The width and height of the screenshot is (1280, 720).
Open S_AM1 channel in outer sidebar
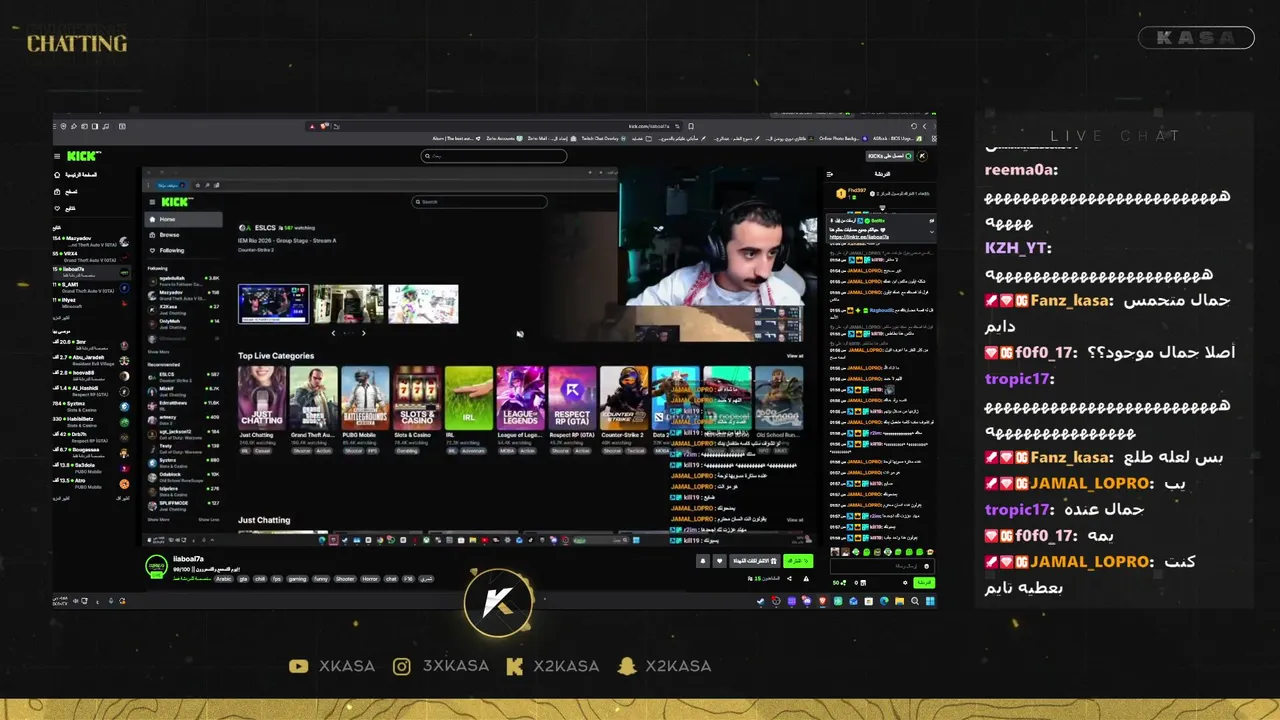92,287
